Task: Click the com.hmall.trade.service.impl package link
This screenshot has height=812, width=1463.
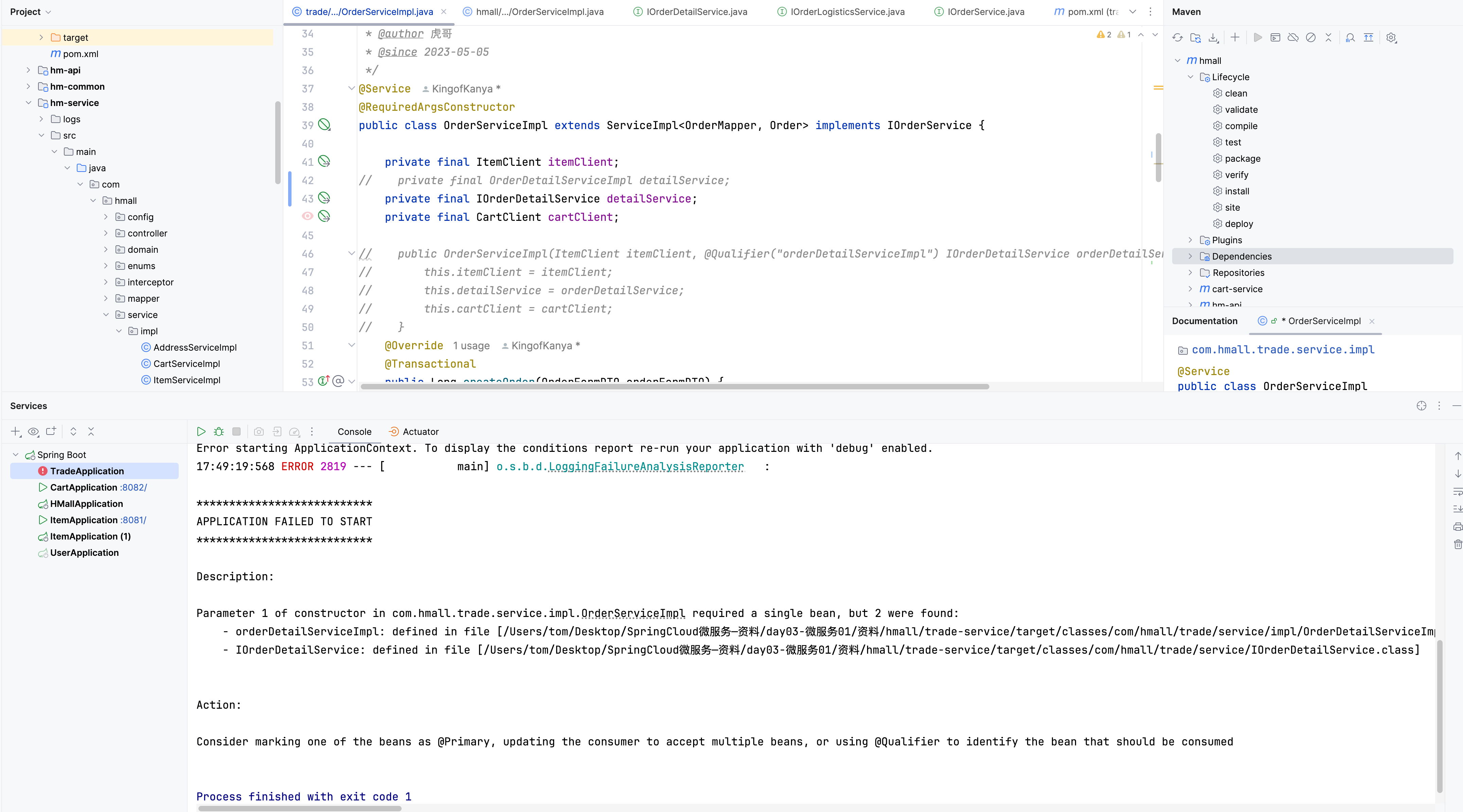Action: click(x=1283, y=350)
